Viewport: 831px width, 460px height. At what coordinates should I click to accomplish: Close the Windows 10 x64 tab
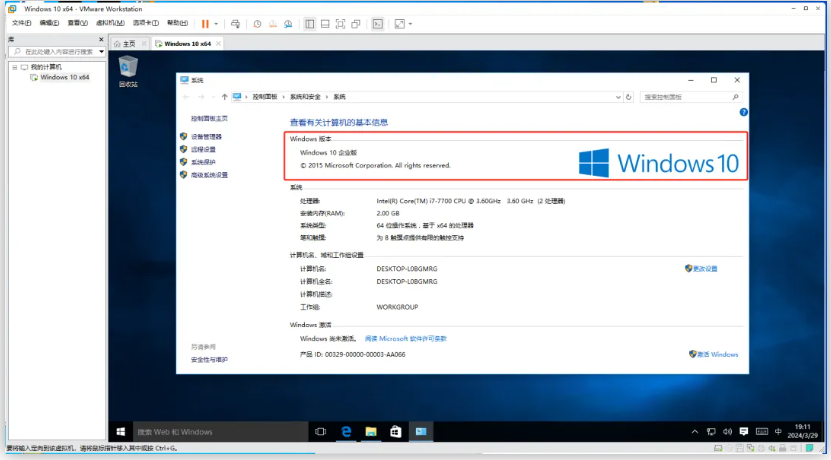(x=218, y=43)
